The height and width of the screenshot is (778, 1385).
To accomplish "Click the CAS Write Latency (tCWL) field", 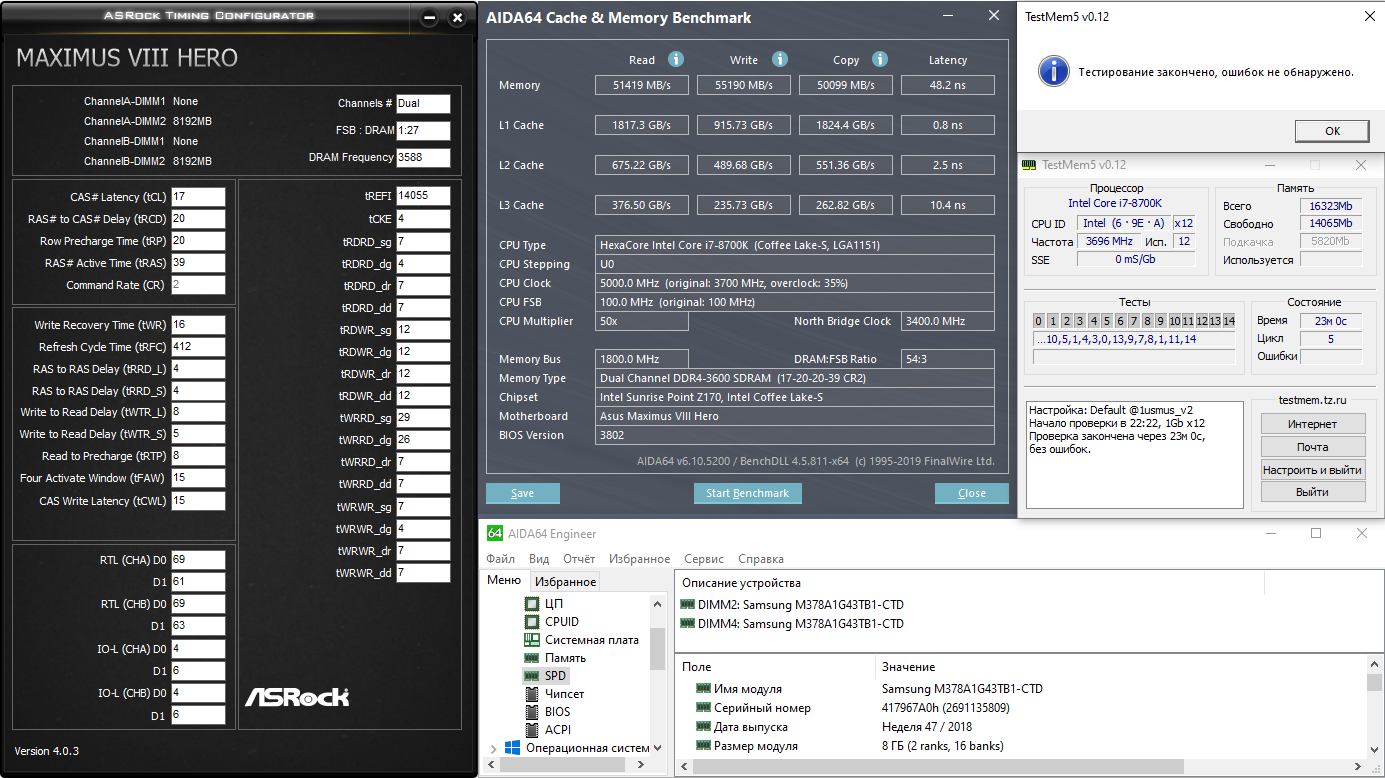I will tap(198, 501).
